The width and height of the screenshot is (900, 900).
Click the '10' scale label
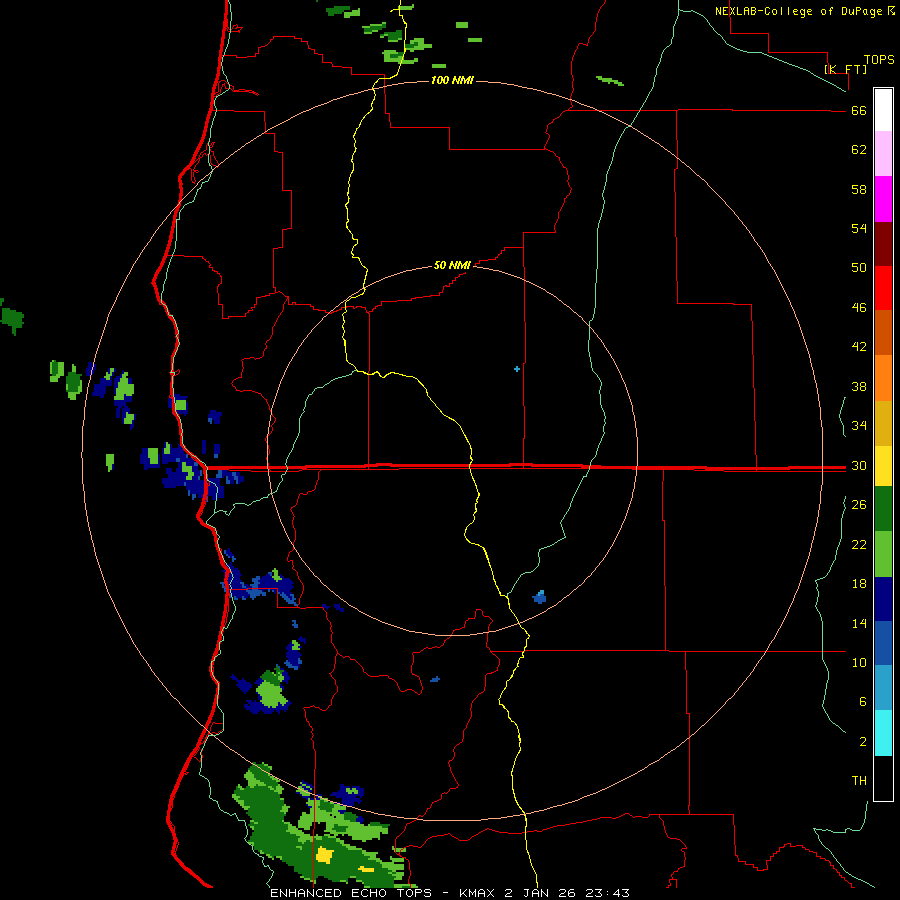tap(859, 662)
